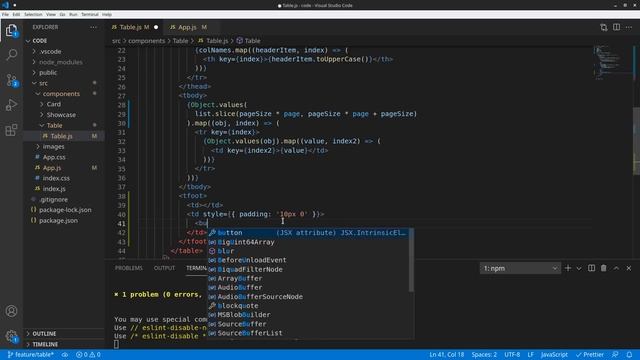Create a new terminal with plus icon
Viewport: 640px width, 360px height.
568,268
